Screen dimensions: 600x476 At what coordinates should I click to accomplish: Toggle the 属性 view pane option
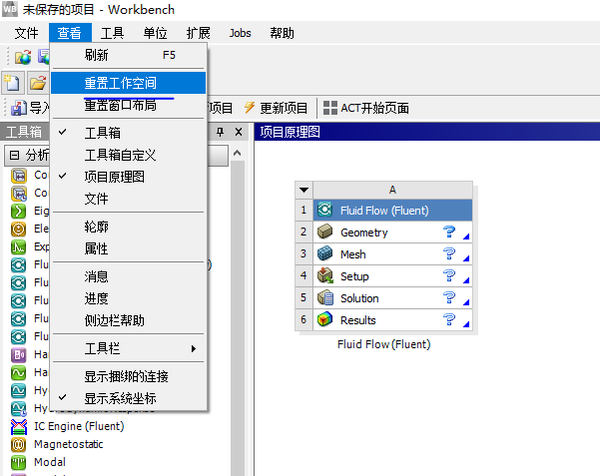(x=129, y=249)
